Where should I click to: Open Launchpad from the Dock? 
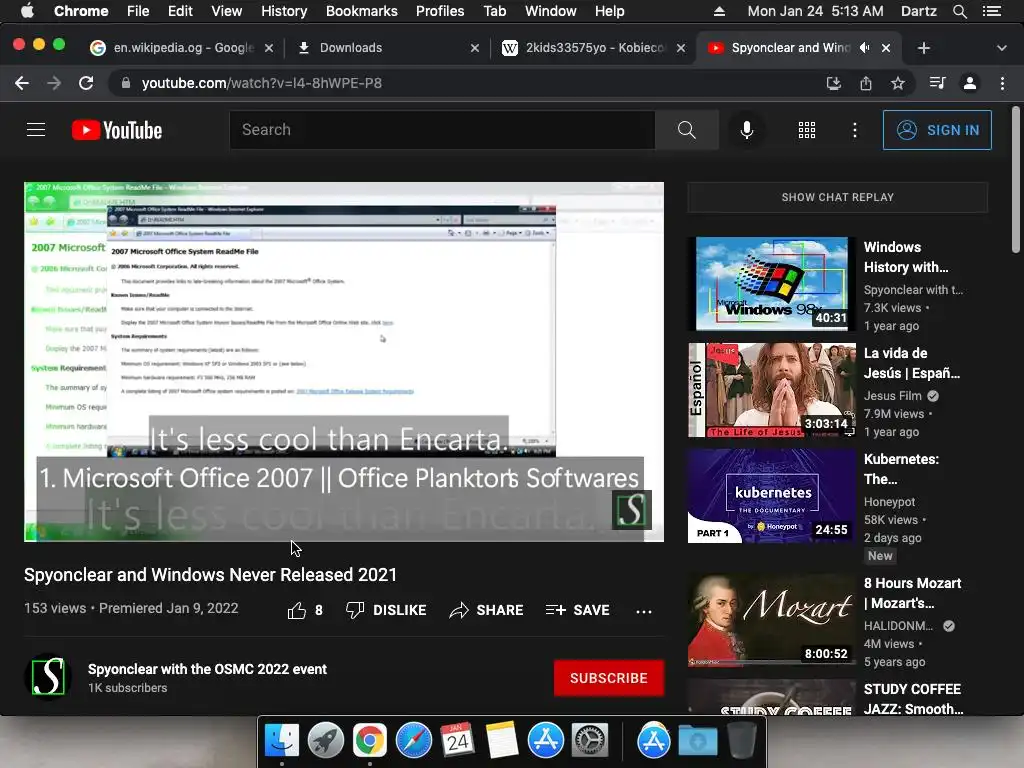point(325,741)
